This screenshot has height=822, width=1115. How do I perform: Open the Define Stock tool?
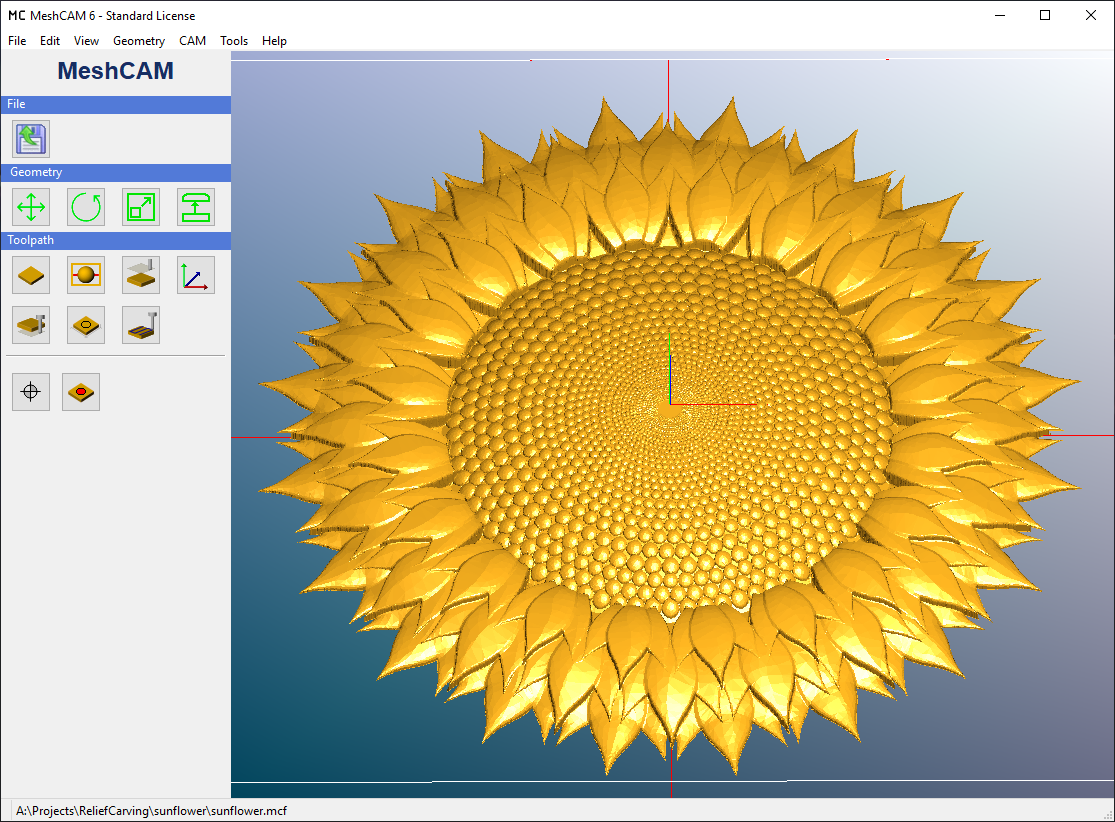tap(31, 274)
